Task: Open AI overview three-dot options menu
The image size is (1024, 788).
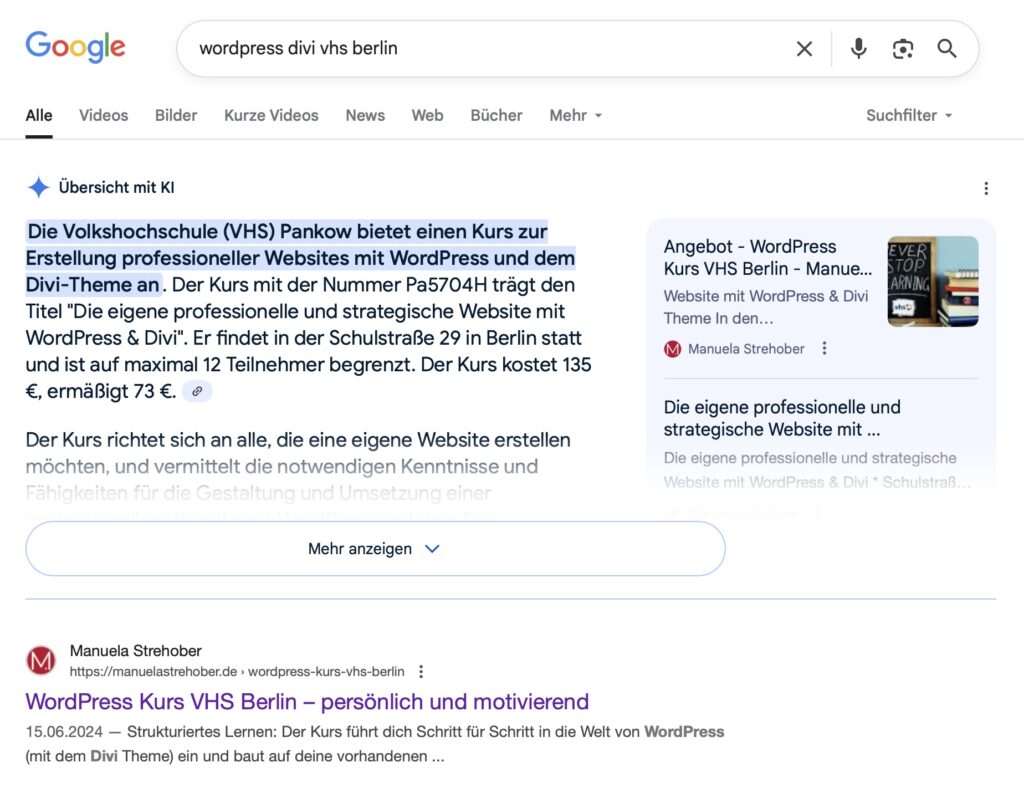Action: click(x=985, y=189)
